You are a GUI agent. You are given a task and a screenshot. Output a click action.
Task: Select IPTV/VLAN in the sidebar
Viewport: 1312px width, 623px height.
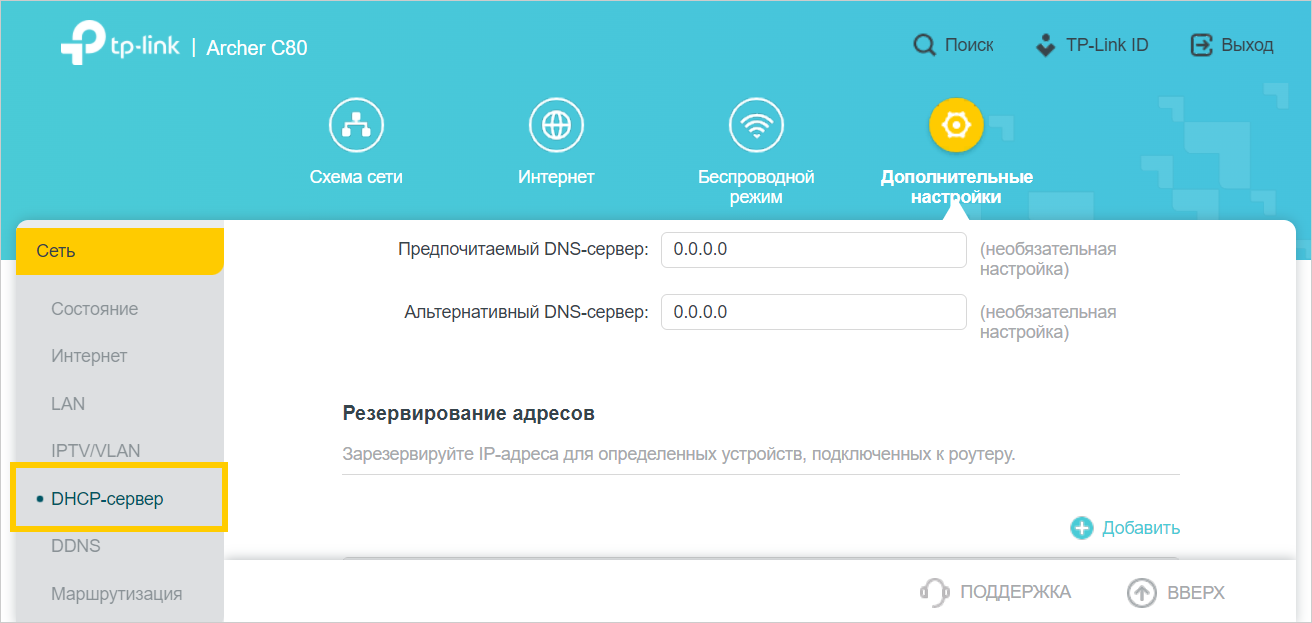pos(96,451)
